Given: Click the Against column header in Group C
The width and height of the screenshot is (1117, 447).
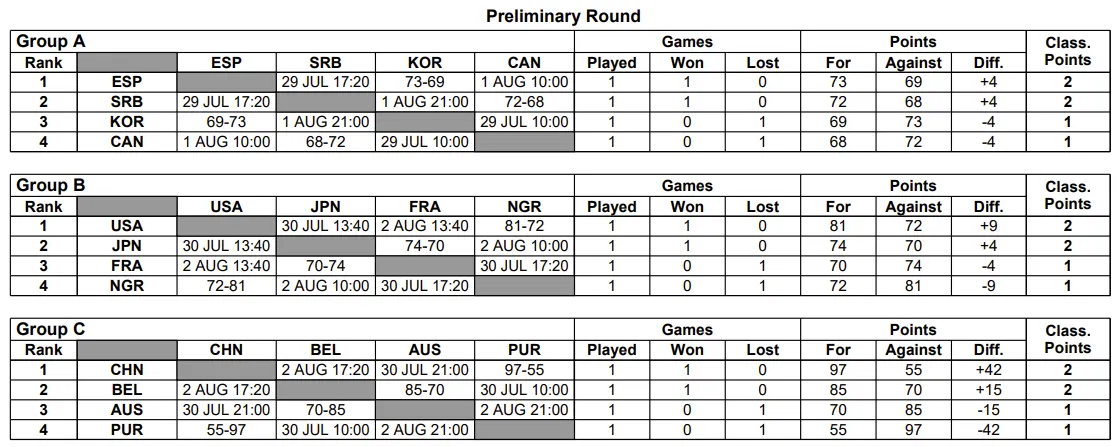Looking at the screenshot, I should (x=913, y=351).
